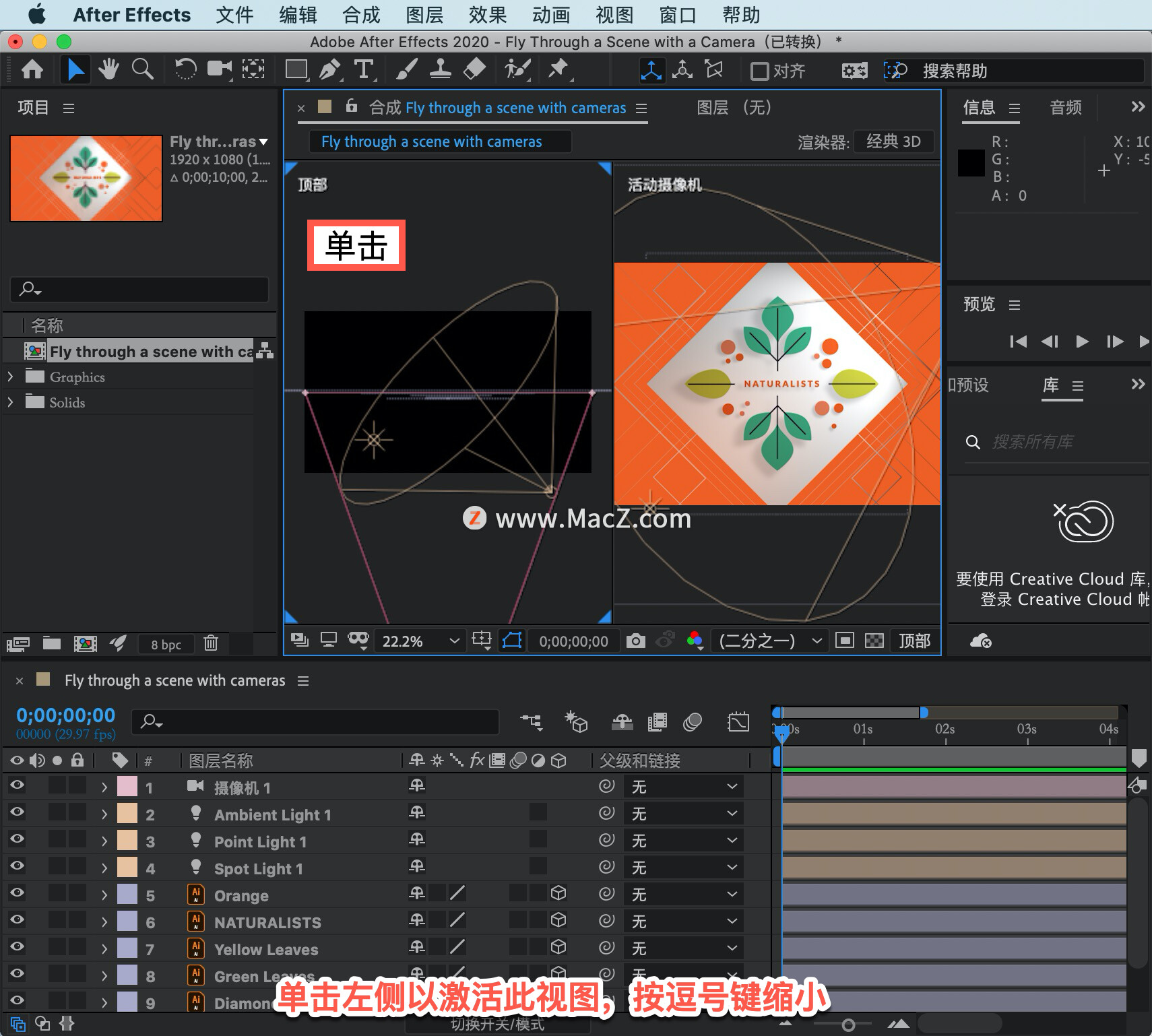Viewport: 1152px width, 1036px height.
Task: Click the Draft 3D icon in timeline
Action: coord(576,723)
